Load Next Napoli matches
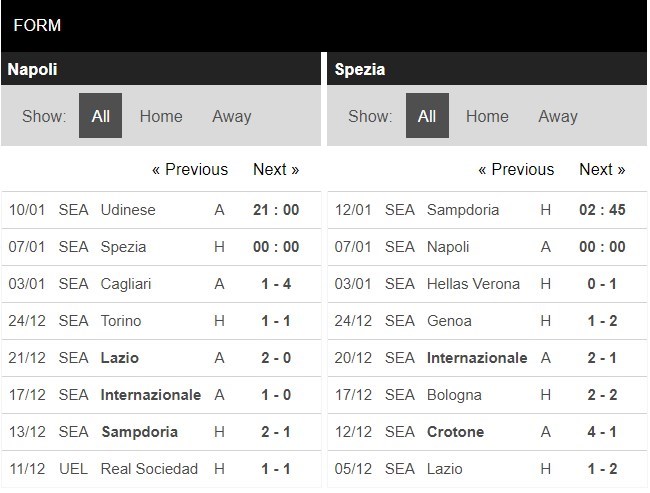The width and height of the screenshot is (650, 493). point(276,169)
